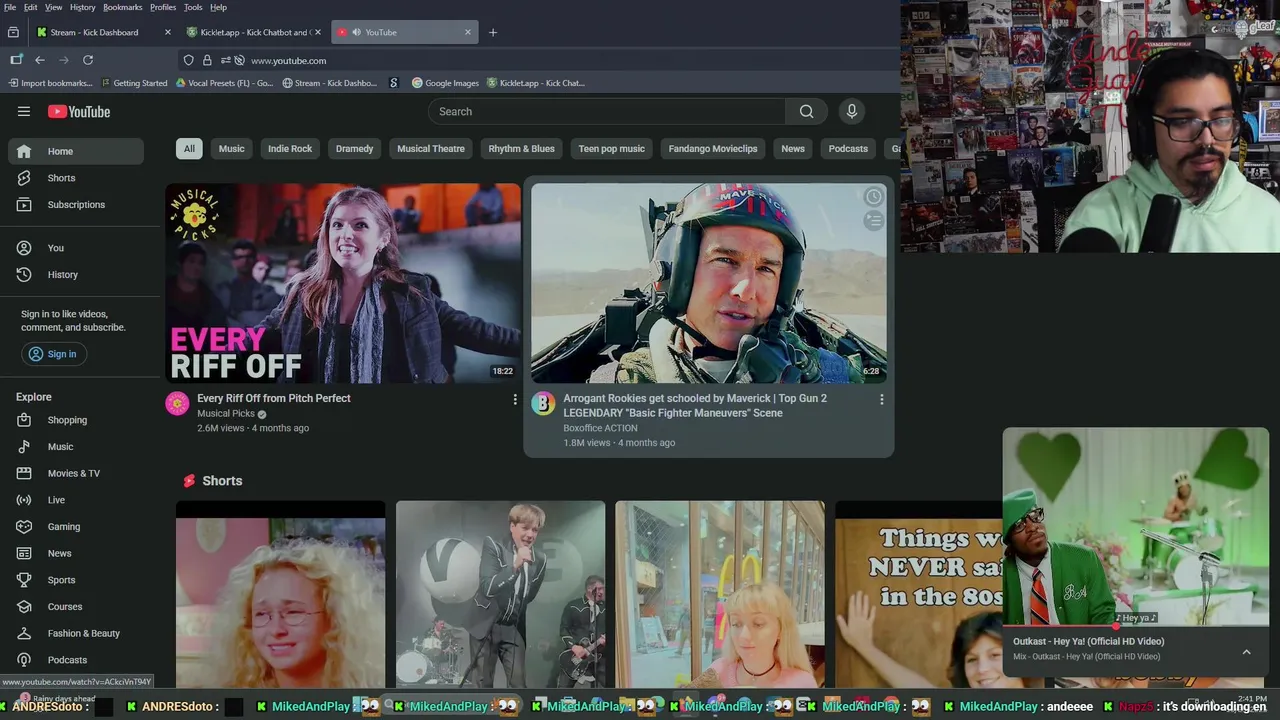1280x720 pixels.
Task: Open Home in the sidebar
Action: [x=76, y=151]
